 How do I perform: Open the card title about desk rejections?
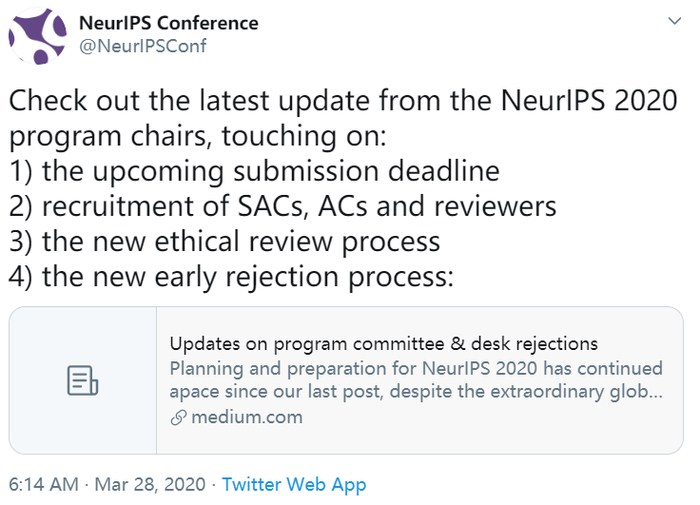(383, 345)
